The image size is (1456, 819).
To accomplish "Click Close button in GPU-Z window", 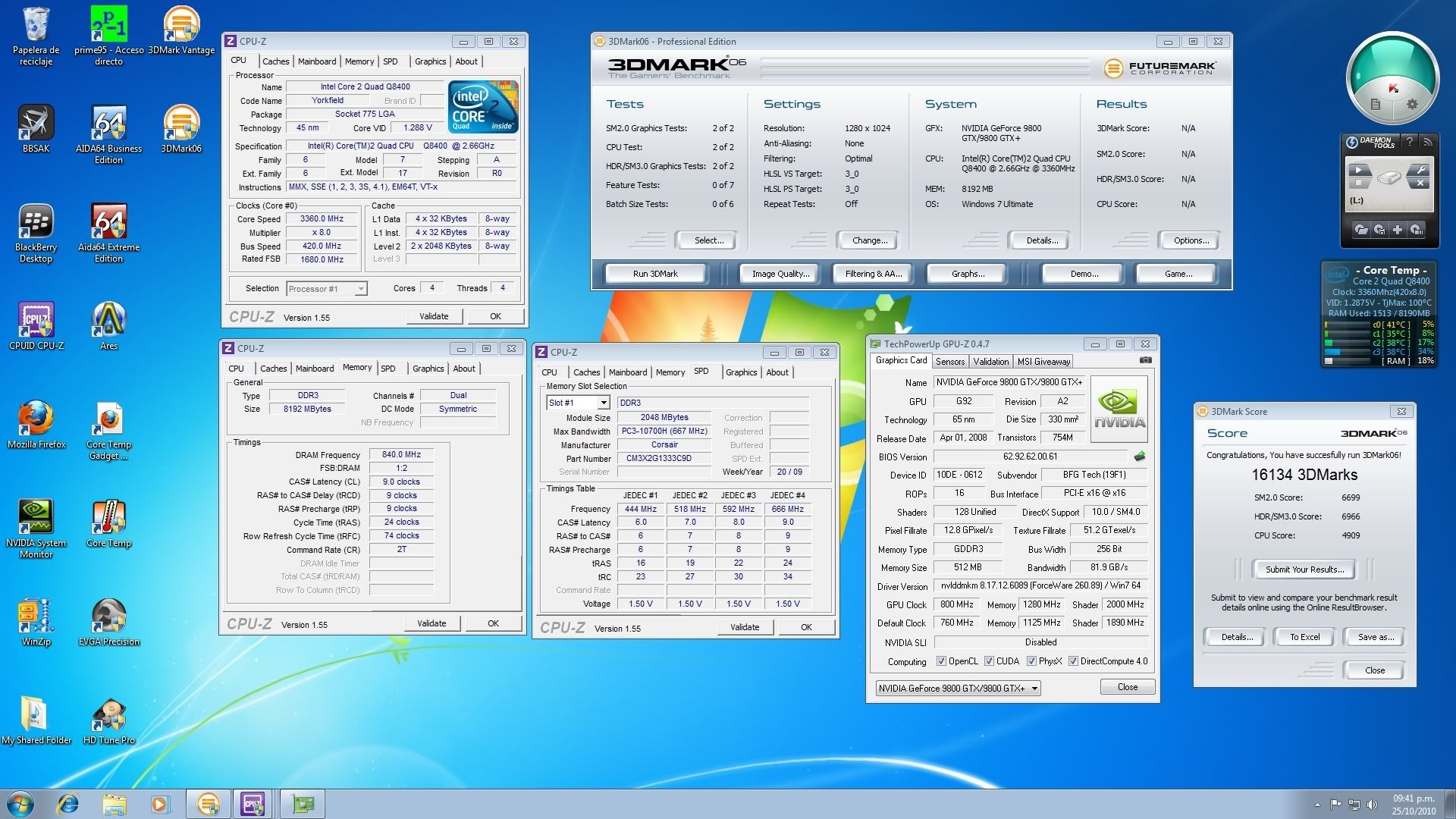I will (x=1128, y=687).
